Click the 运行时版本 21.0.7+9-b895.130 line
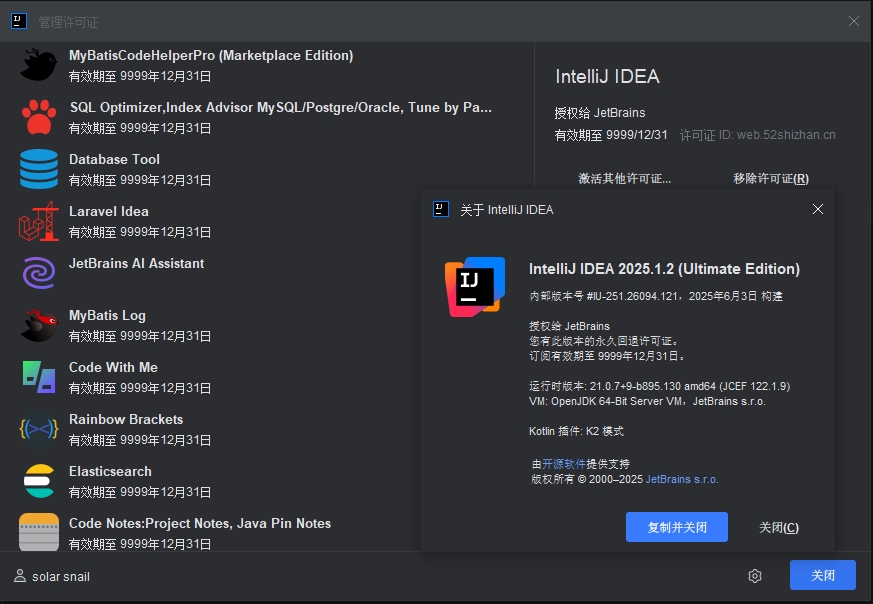 [659, 386]
